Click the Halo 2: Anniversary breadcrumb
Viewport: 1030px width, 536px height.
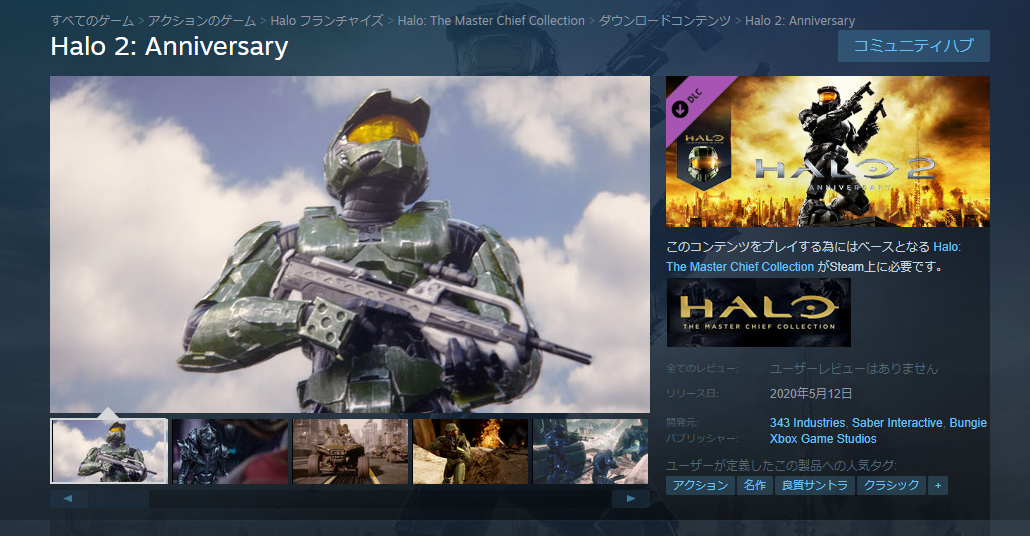(800, 21)
